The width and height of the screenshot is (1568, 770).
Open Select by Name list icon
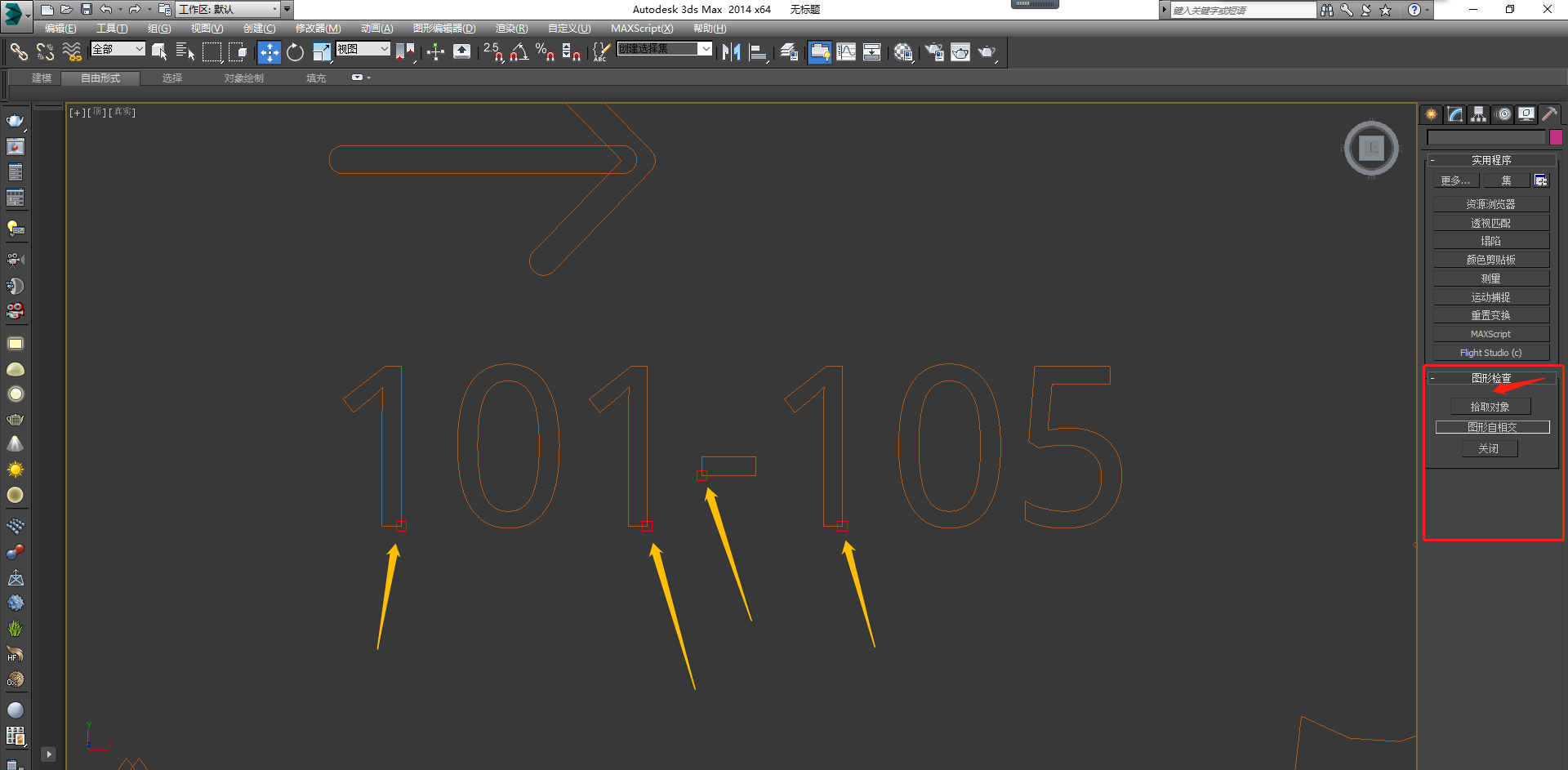pos(185,52)
